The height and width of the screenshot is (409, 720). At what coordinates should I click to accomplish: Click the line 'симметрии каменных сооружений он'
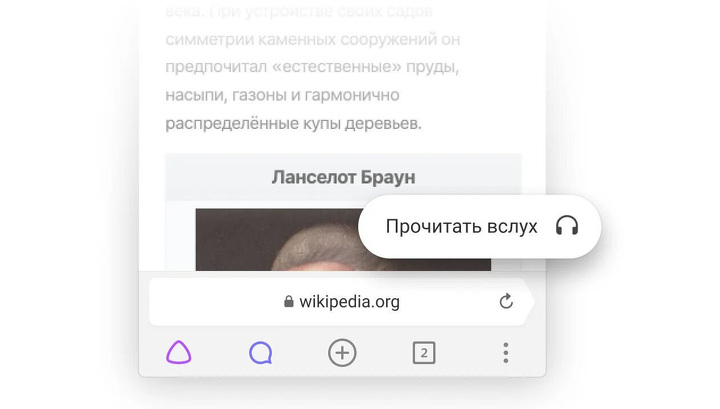click(x=313, y=39)
